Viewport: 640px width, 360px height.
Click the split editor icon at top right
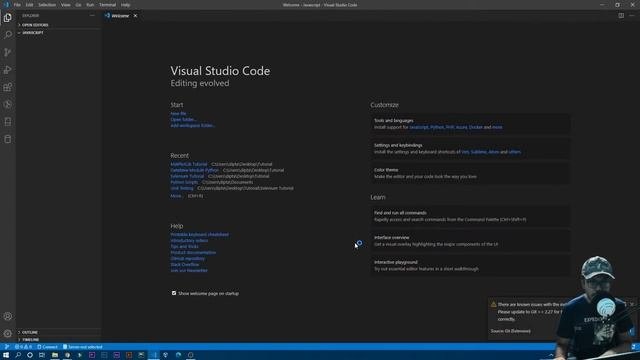coord(621,16)
